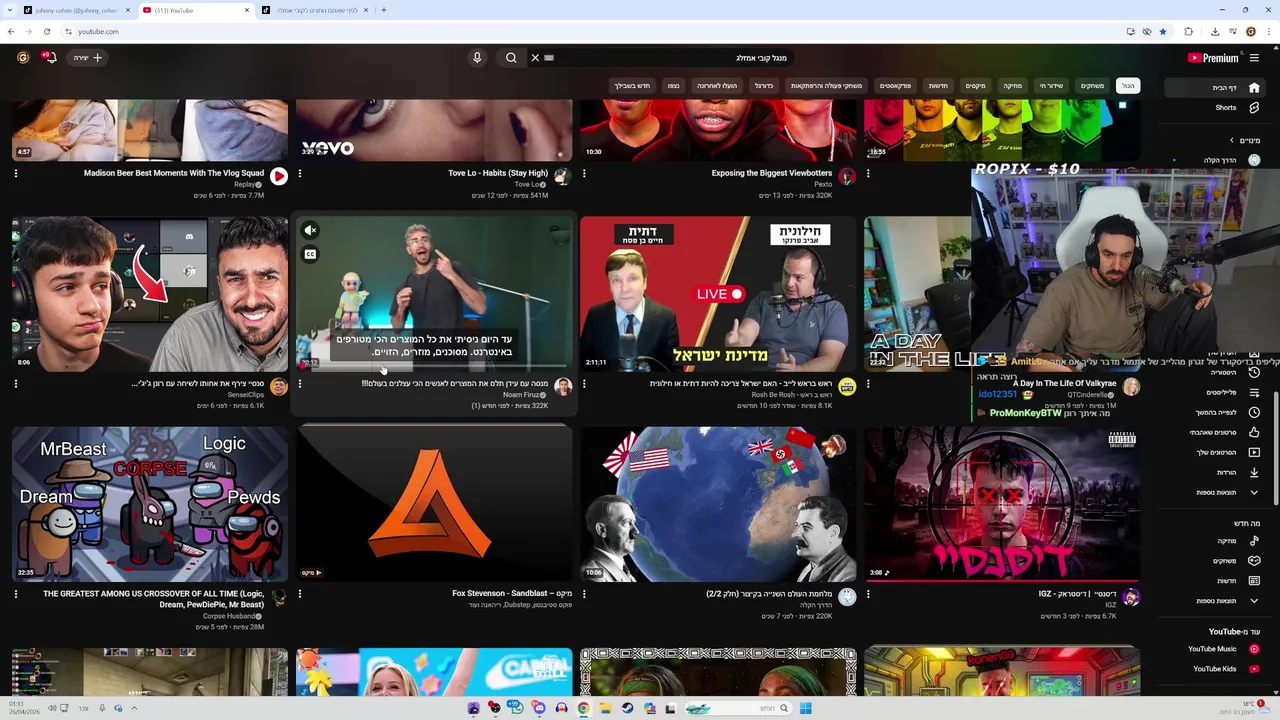Open YouTube Kids link in sidebar
This screenshot has height=720, width=1280.
pos(1216,669)
